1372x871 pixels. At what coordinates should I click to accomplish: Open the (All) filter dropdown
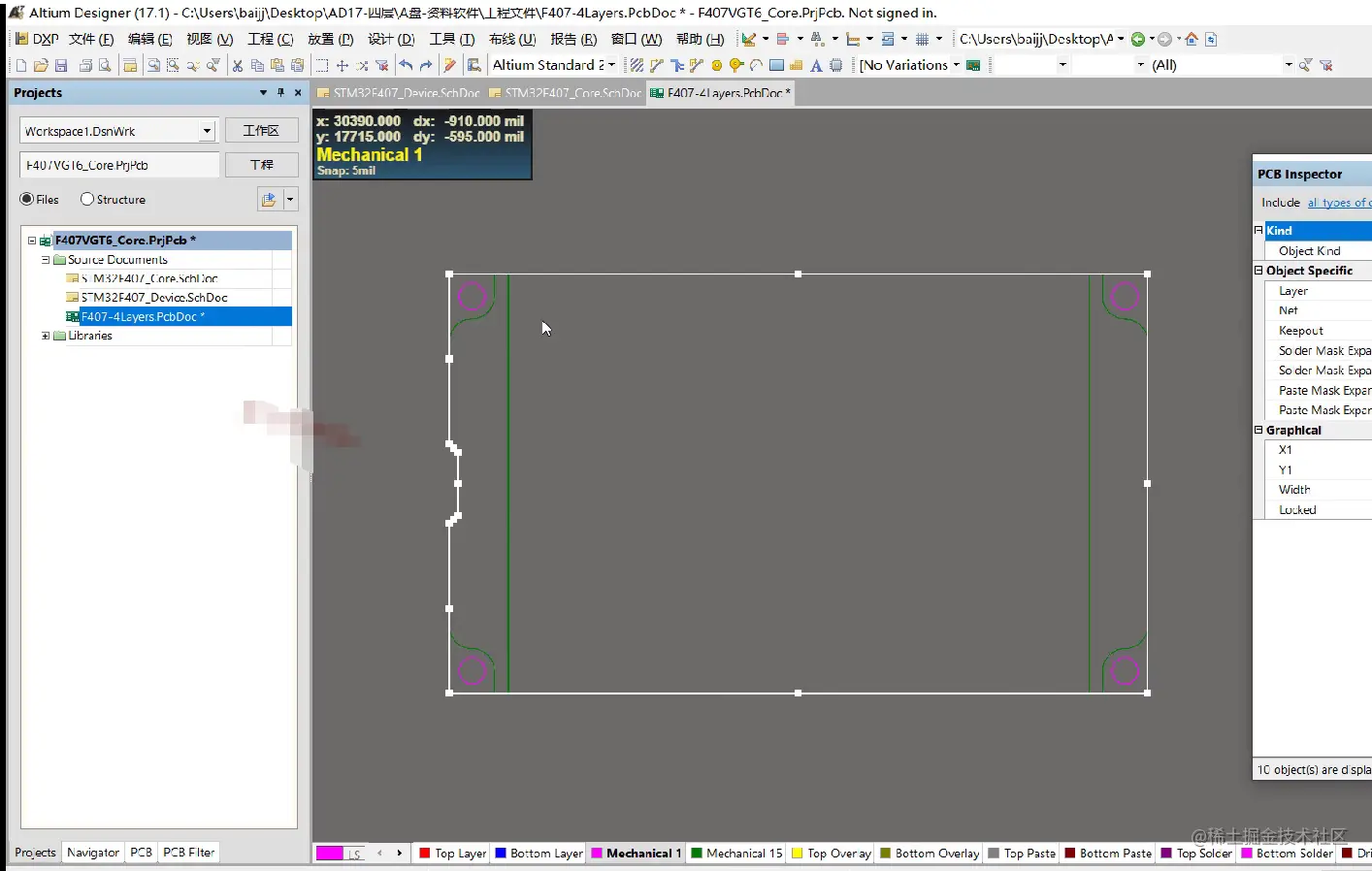(x=1289, y=65)
